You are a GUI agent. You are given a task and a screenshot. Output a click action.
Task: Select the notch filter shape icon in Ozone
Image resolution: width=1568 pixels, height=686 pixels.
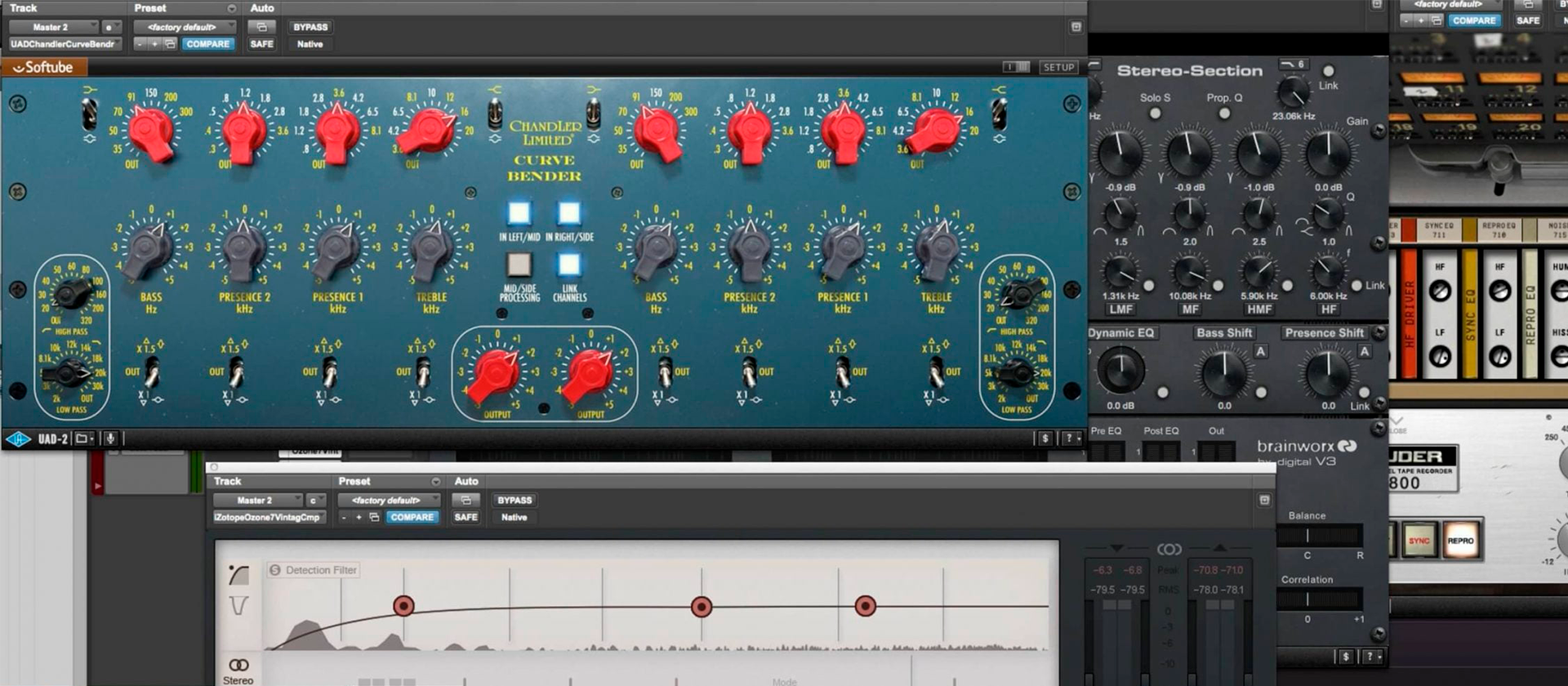click(x=238, y=606)
